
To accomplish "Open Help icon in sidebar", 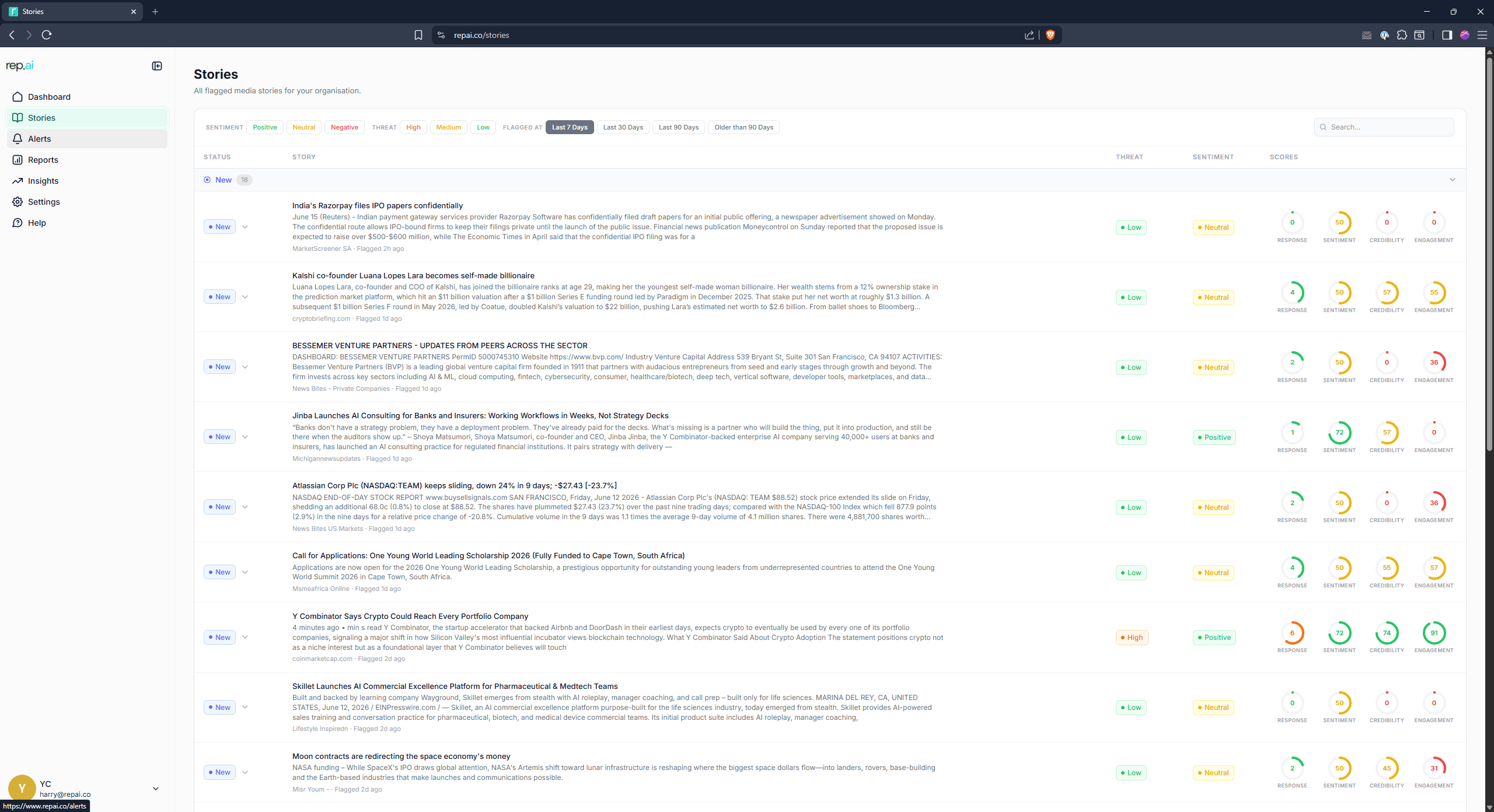I will pyautogui.click(x=18, y=223).
